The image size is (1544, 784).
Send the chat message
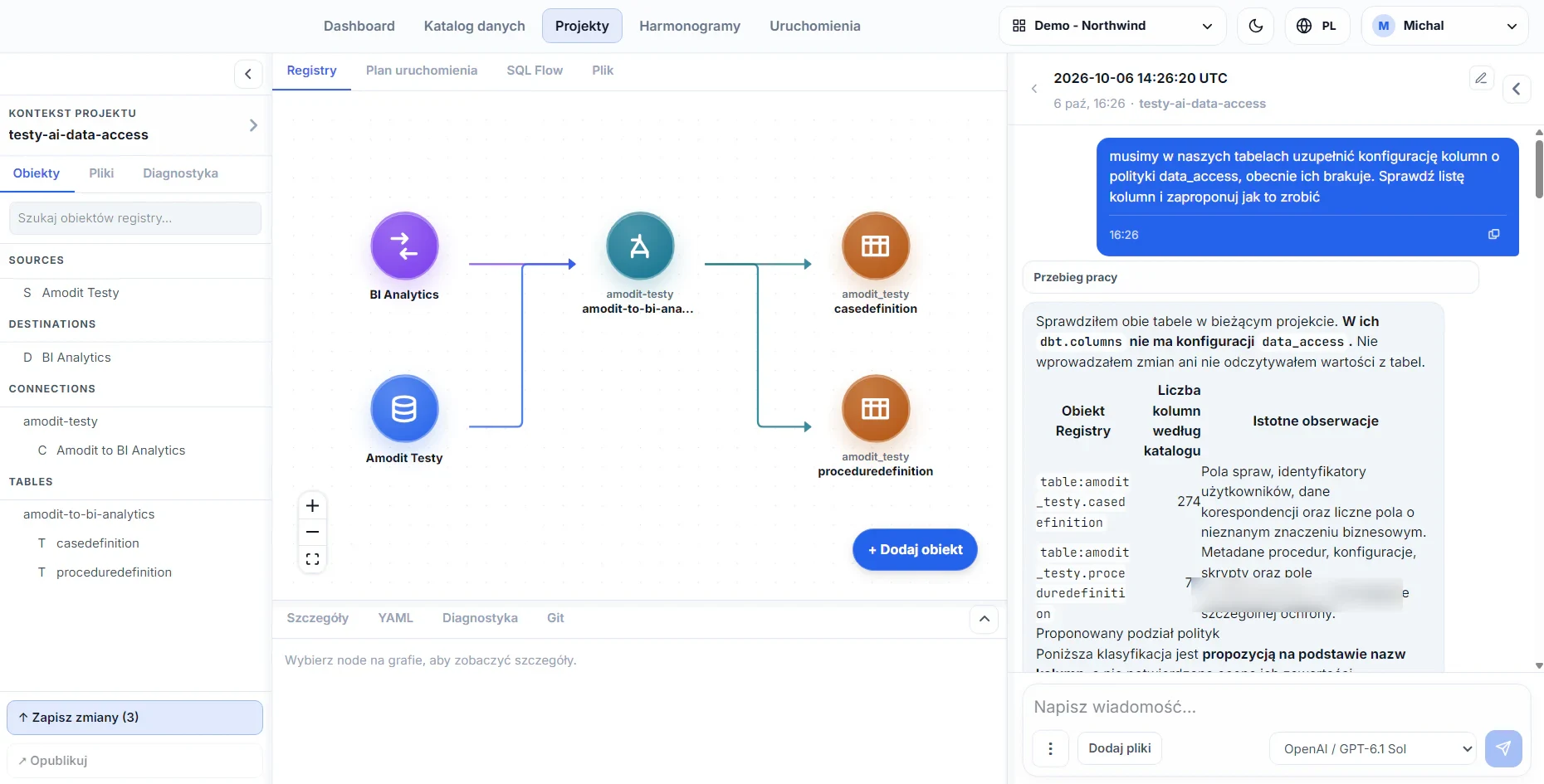tap(1503, 748)
